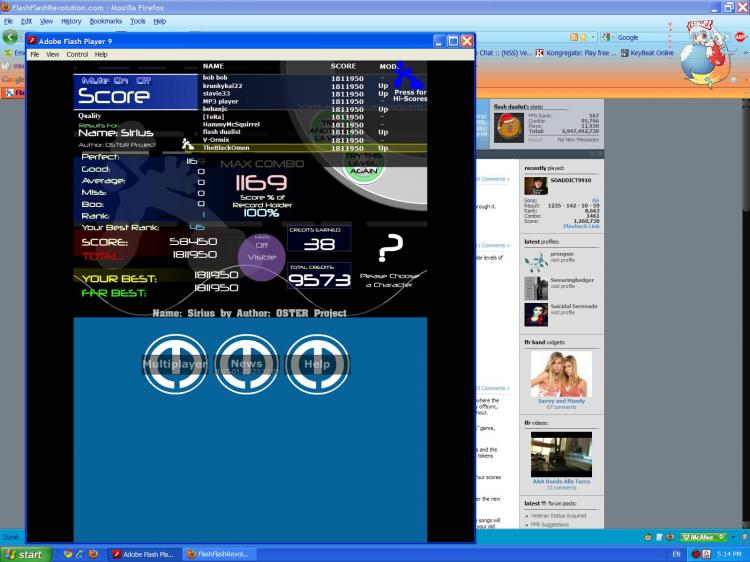Open the Kongregate bookmark
Screen dimensions: 750x562
click(575, 53)
